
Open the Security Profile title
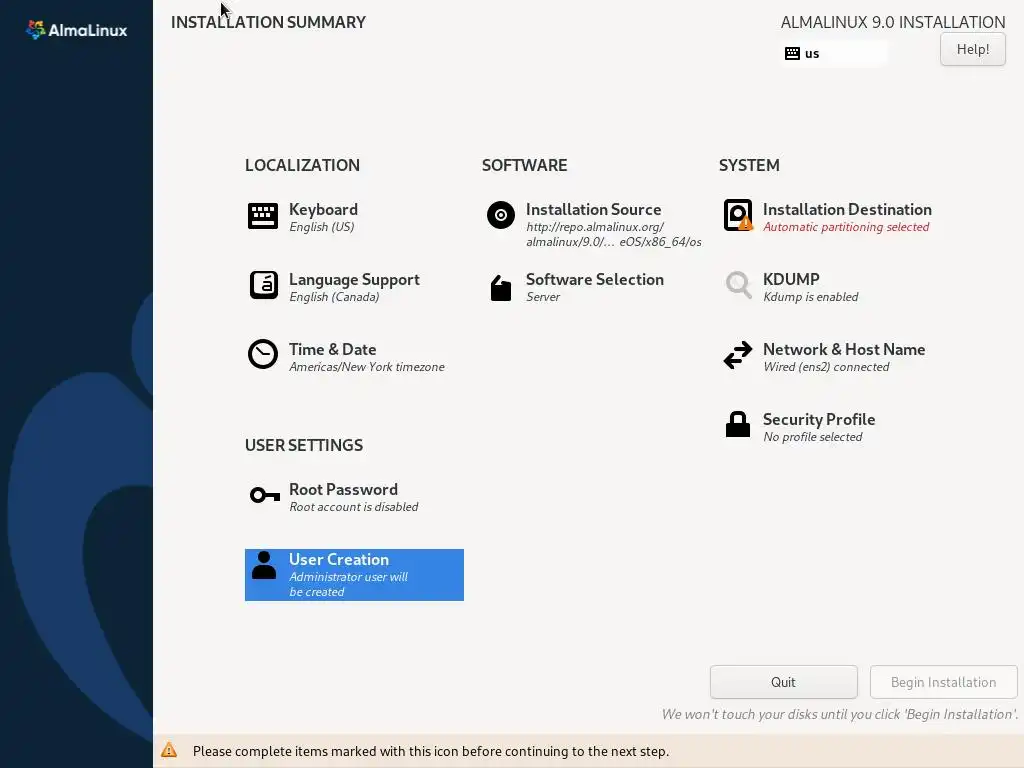click(819, 419)
